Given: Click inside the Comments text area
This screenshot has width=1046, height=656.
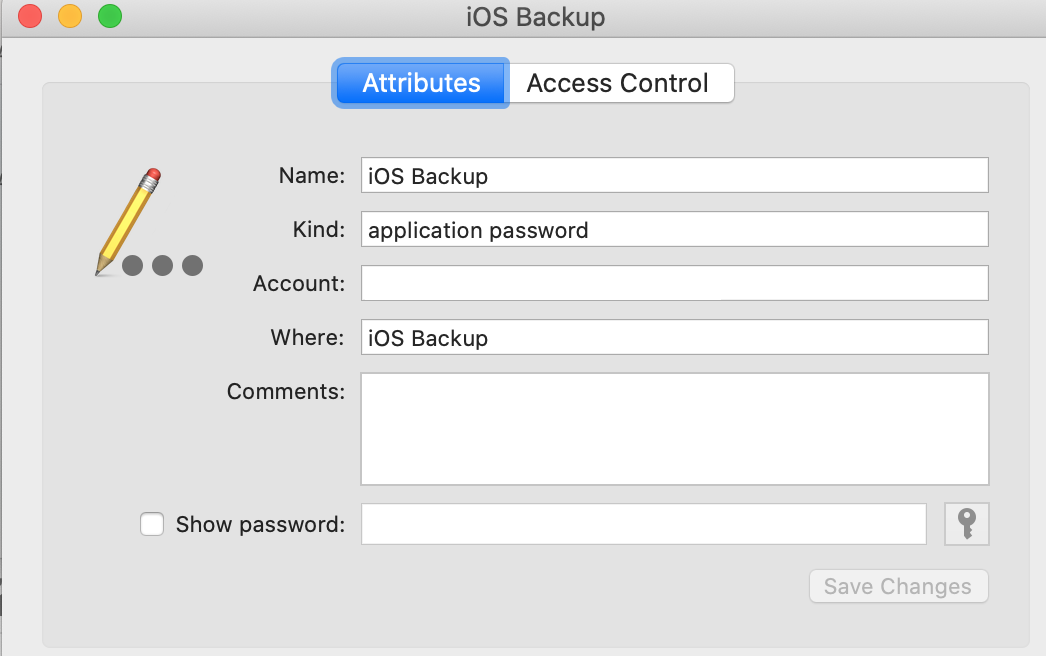Looking at the screenshot, I should point(674,428).
